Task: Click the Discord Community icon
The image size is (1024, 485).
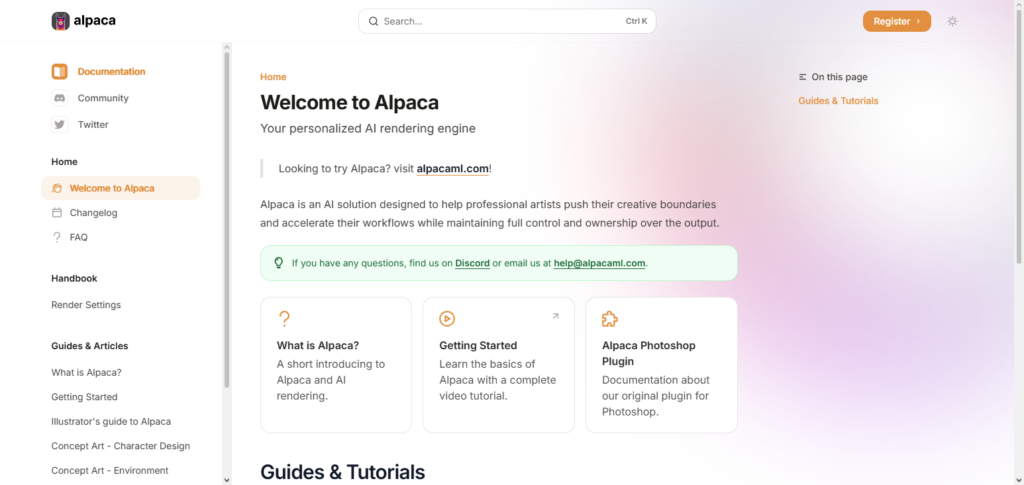Action: pos(59,98)
